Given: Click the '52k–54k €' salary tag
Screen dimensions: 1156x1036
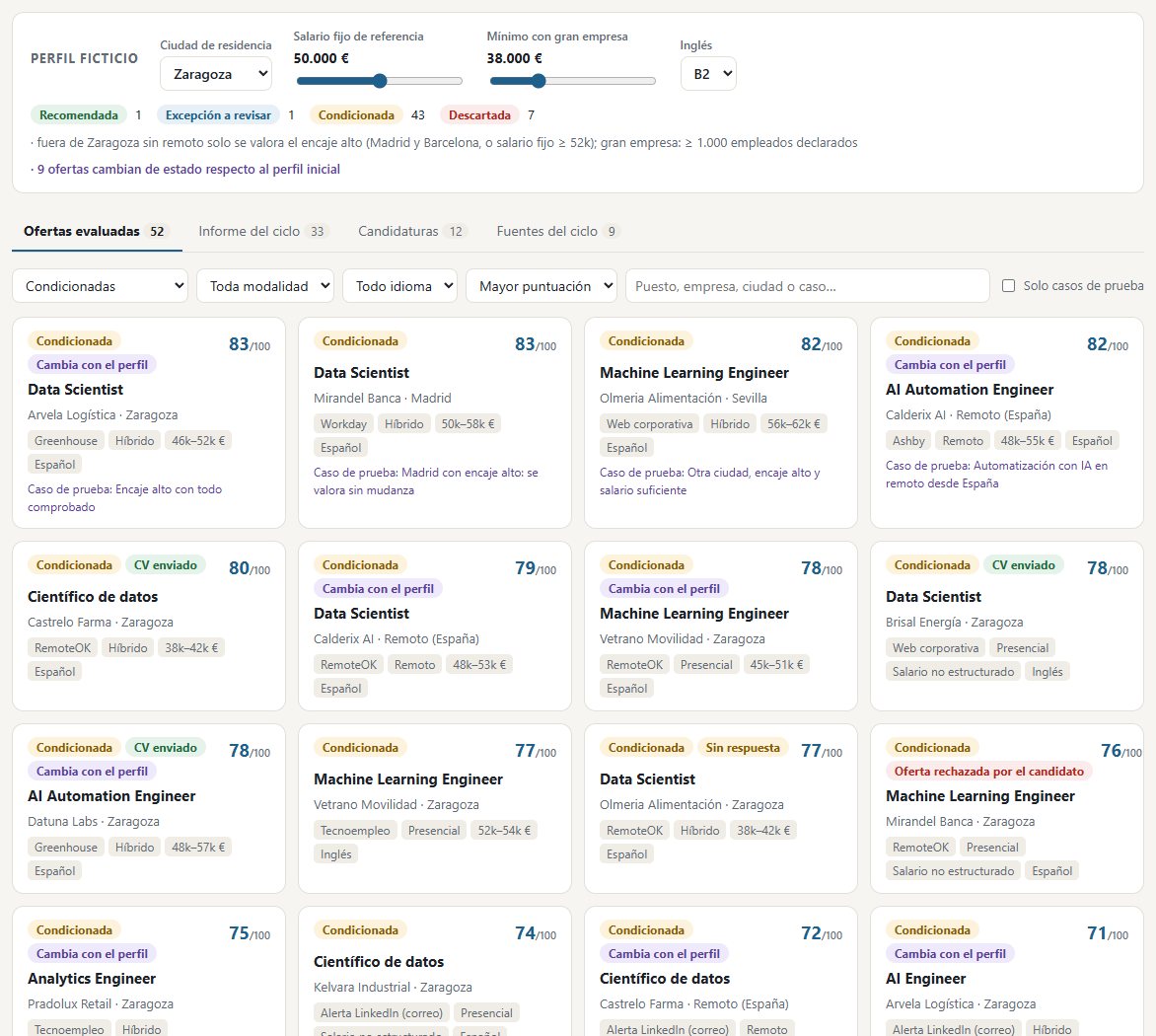Looking at the screenshot, I should tap(504, 830).
